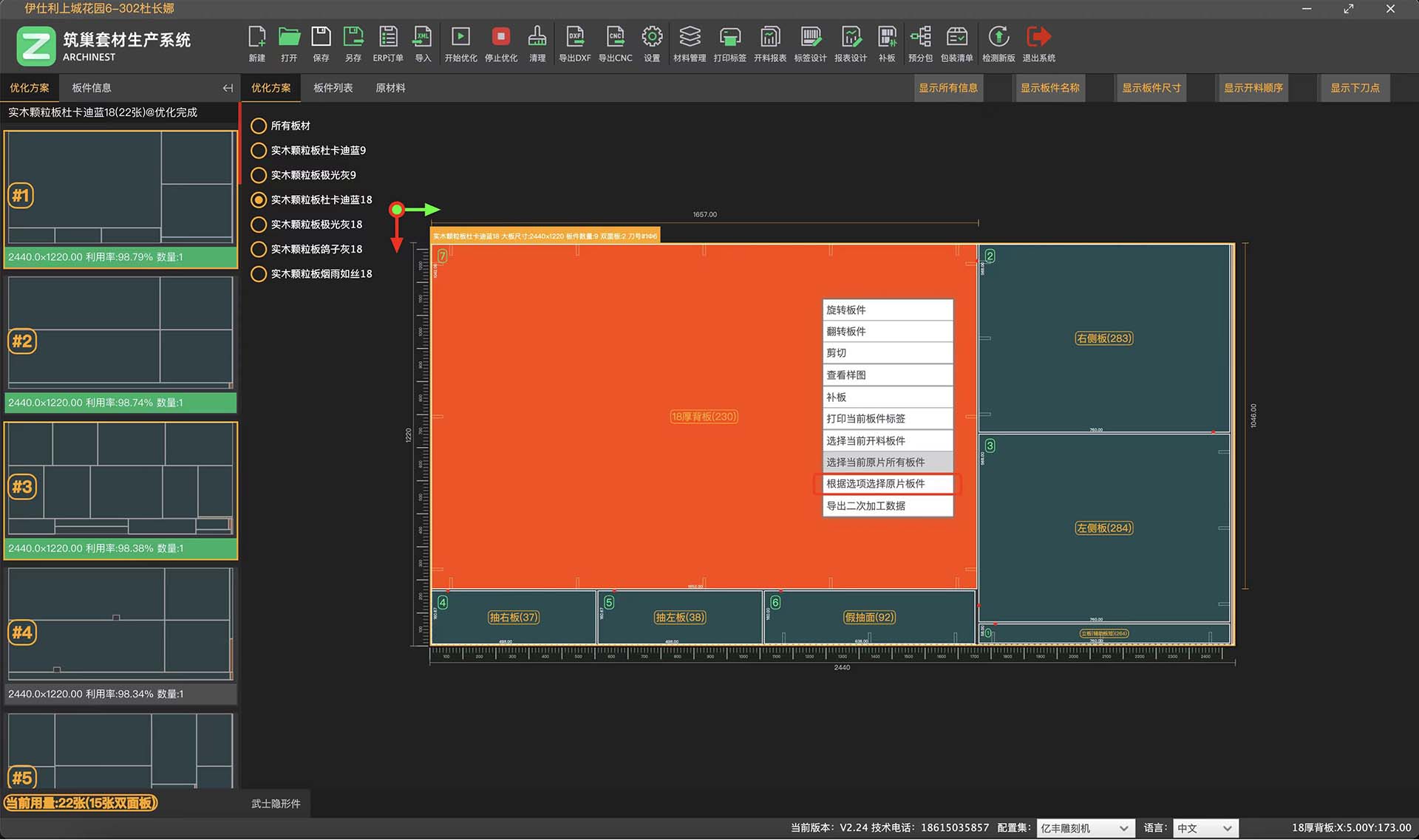Select 实木颗粒板极光灰18 radio button
The height and width of the screenshot is (840, 1419).
coord(259,225)
